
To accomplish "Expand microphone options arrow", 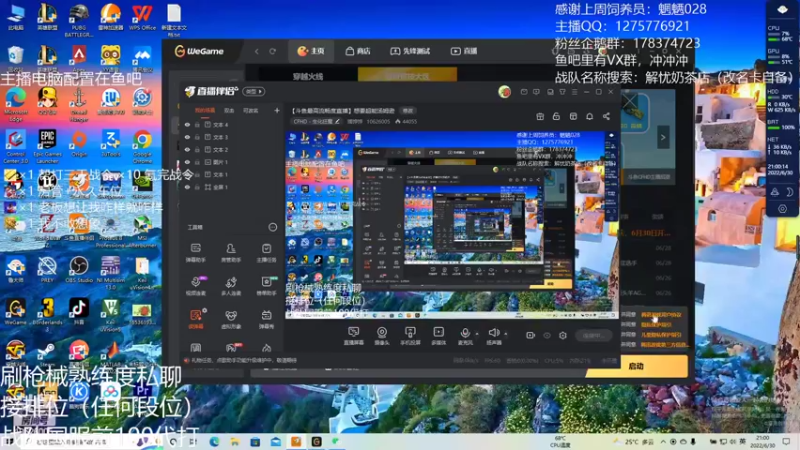I will tap(477, 334).
